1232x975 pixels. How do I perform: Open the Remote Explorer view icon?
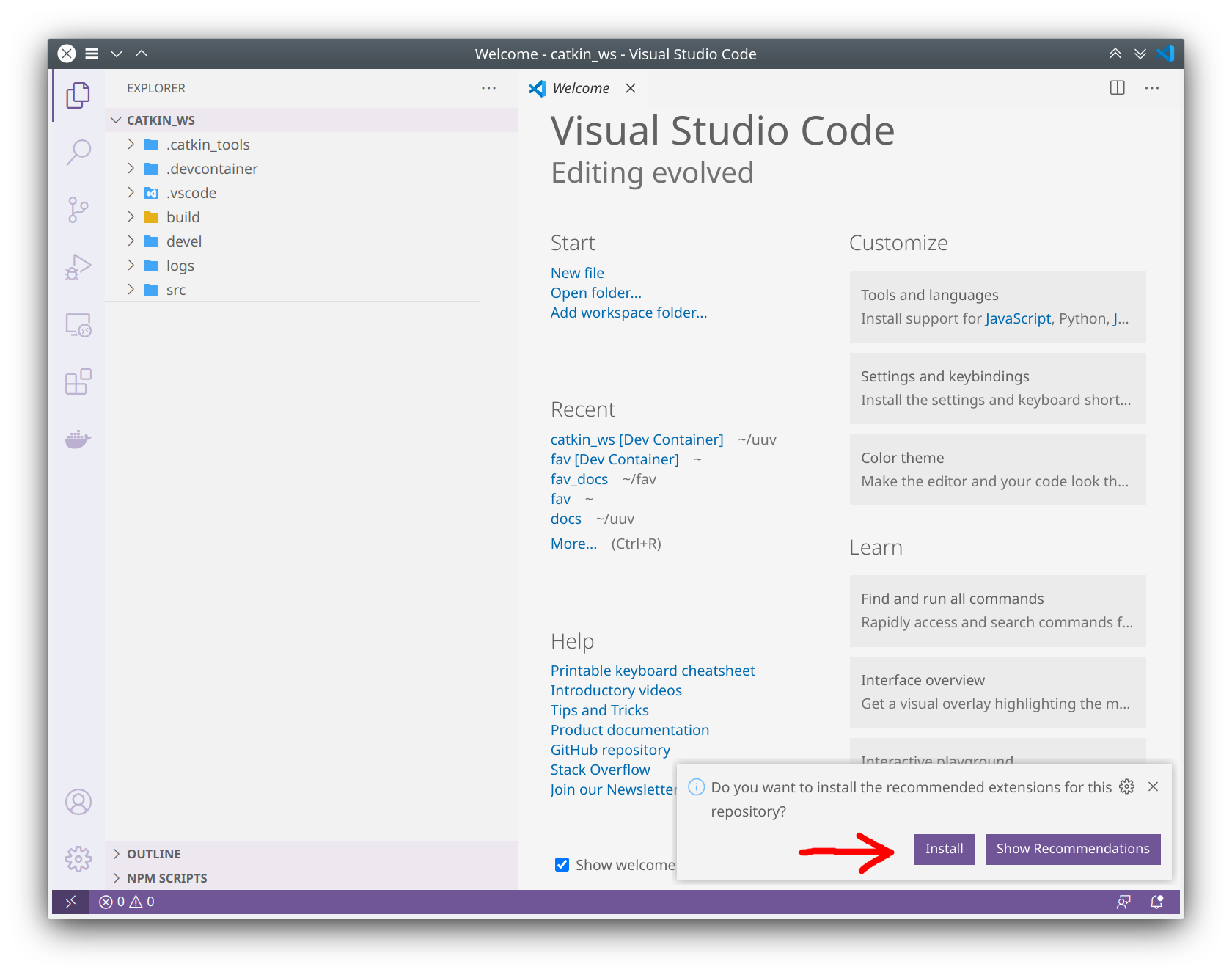[x=78, y=324]
